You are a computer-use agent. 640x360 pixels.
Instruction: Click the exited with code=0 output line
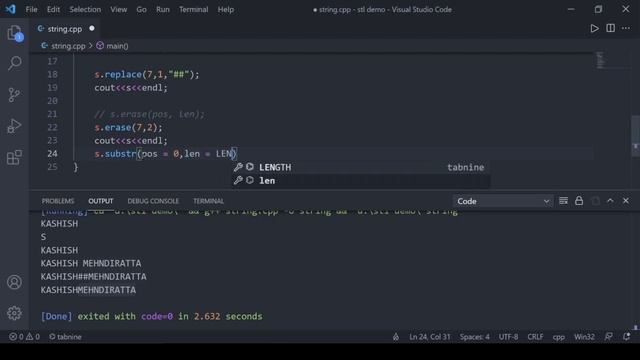click(x=152, y=316)
